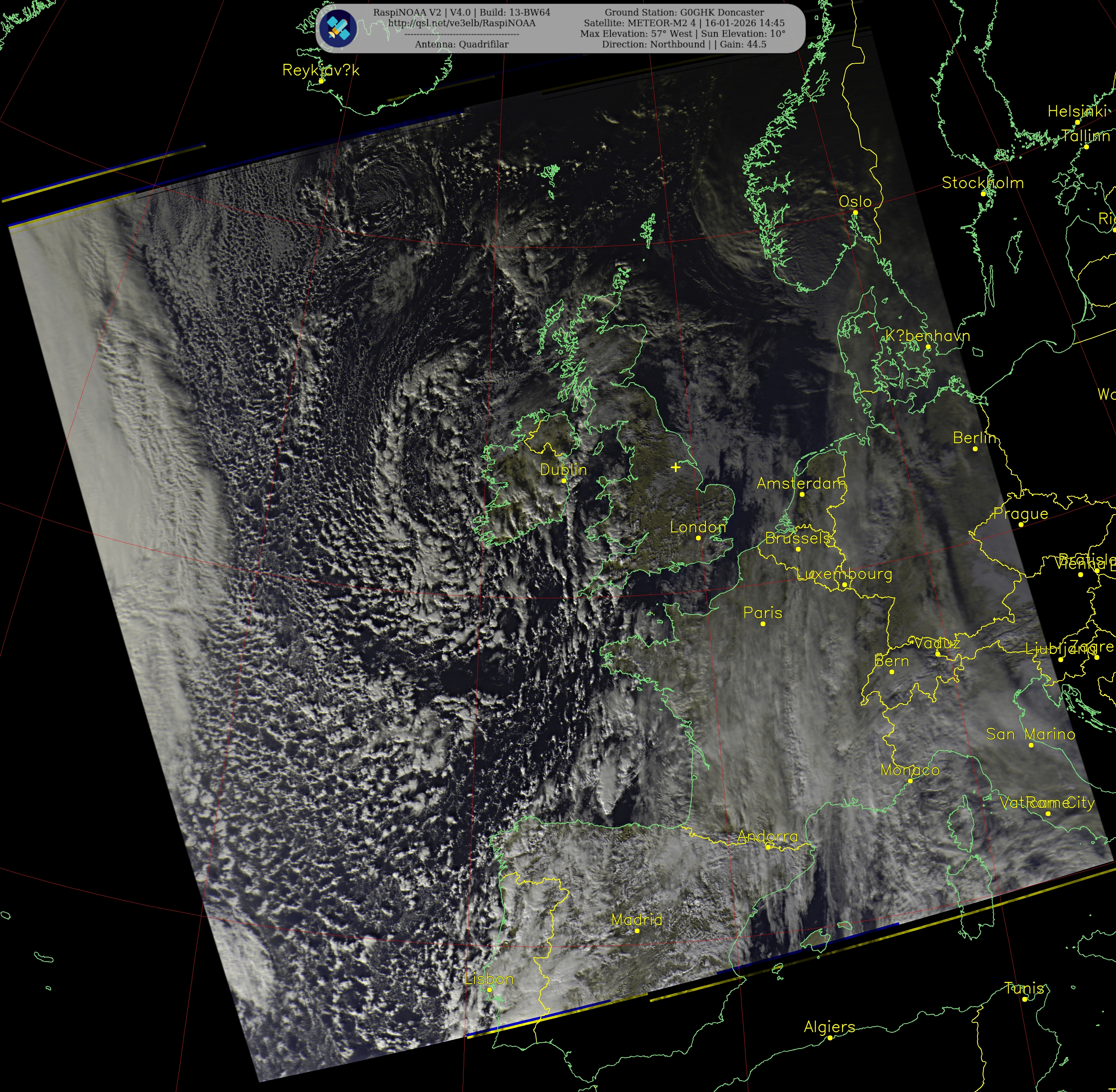The height and width of the screenshot is (1092, 1116).
Task: Click the Stockholm city label
Action: coord(982,183)
